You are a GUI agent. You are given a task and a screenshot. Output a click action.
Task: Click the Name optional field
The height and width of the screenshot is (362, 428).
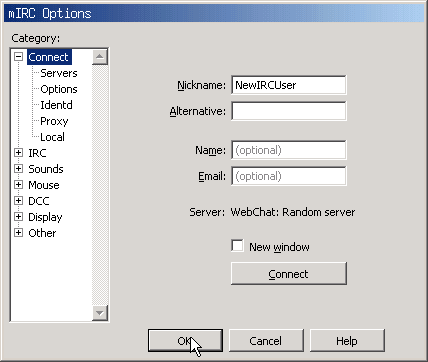point(289,150)
